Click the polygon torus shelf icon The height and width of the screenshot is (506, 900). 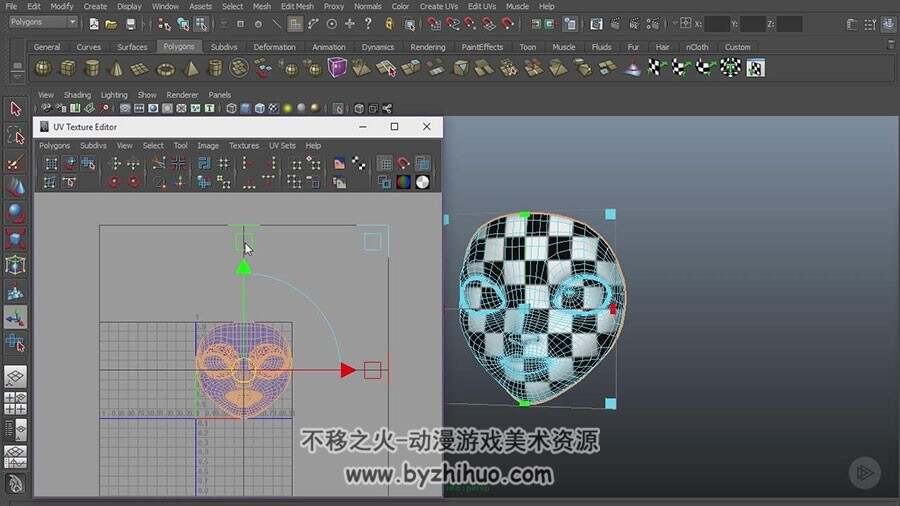[166, 68]
